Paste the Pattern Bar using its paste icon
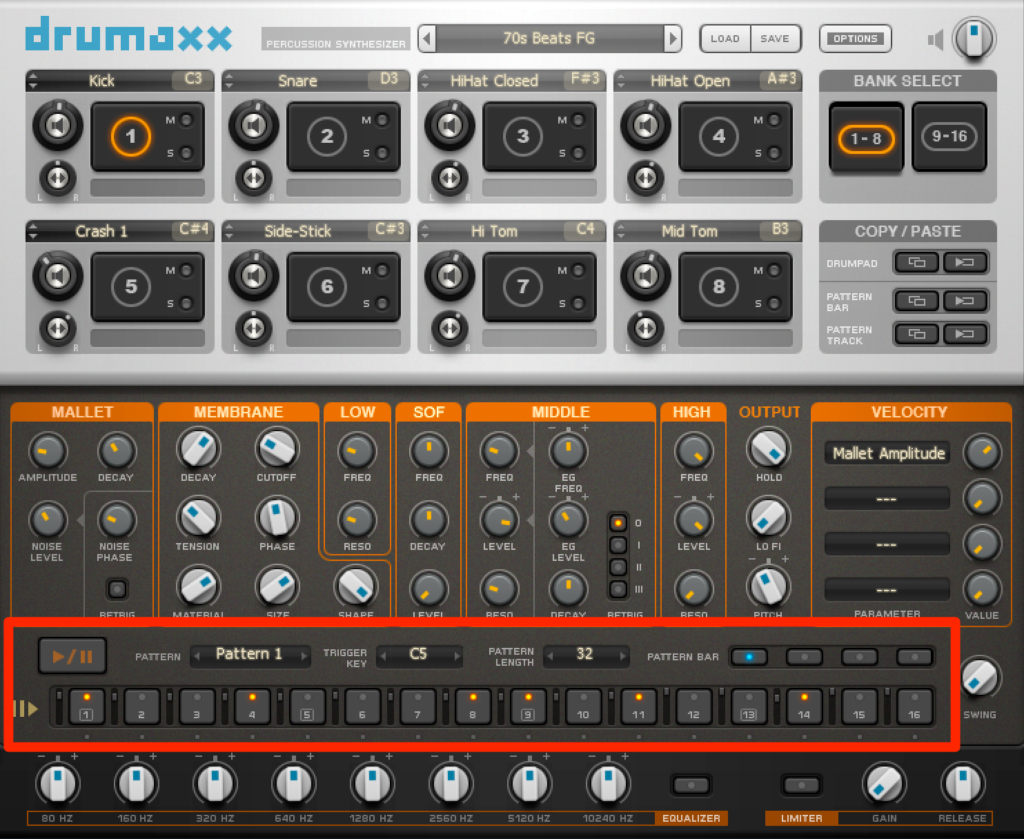Screen dimensions: 1024x839 pos(965,301)
